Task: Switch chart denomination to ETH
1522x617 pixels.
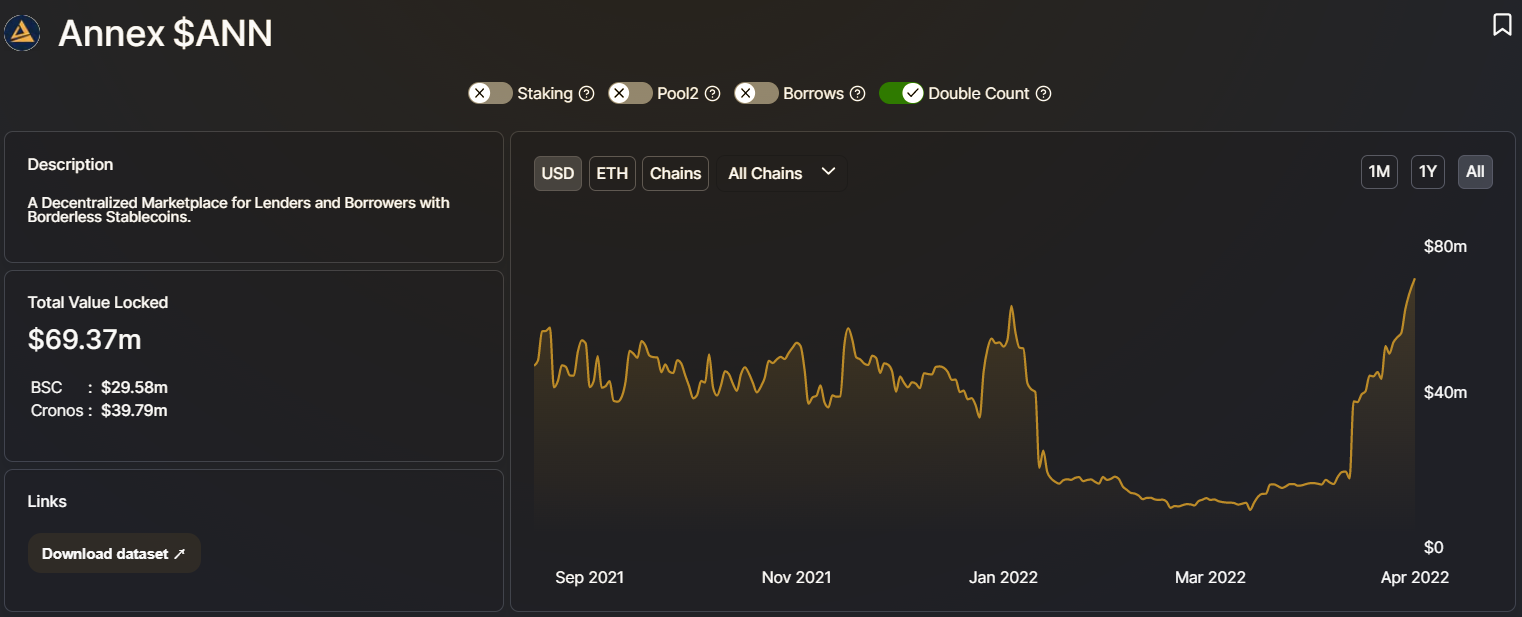Action: point(612,173)
